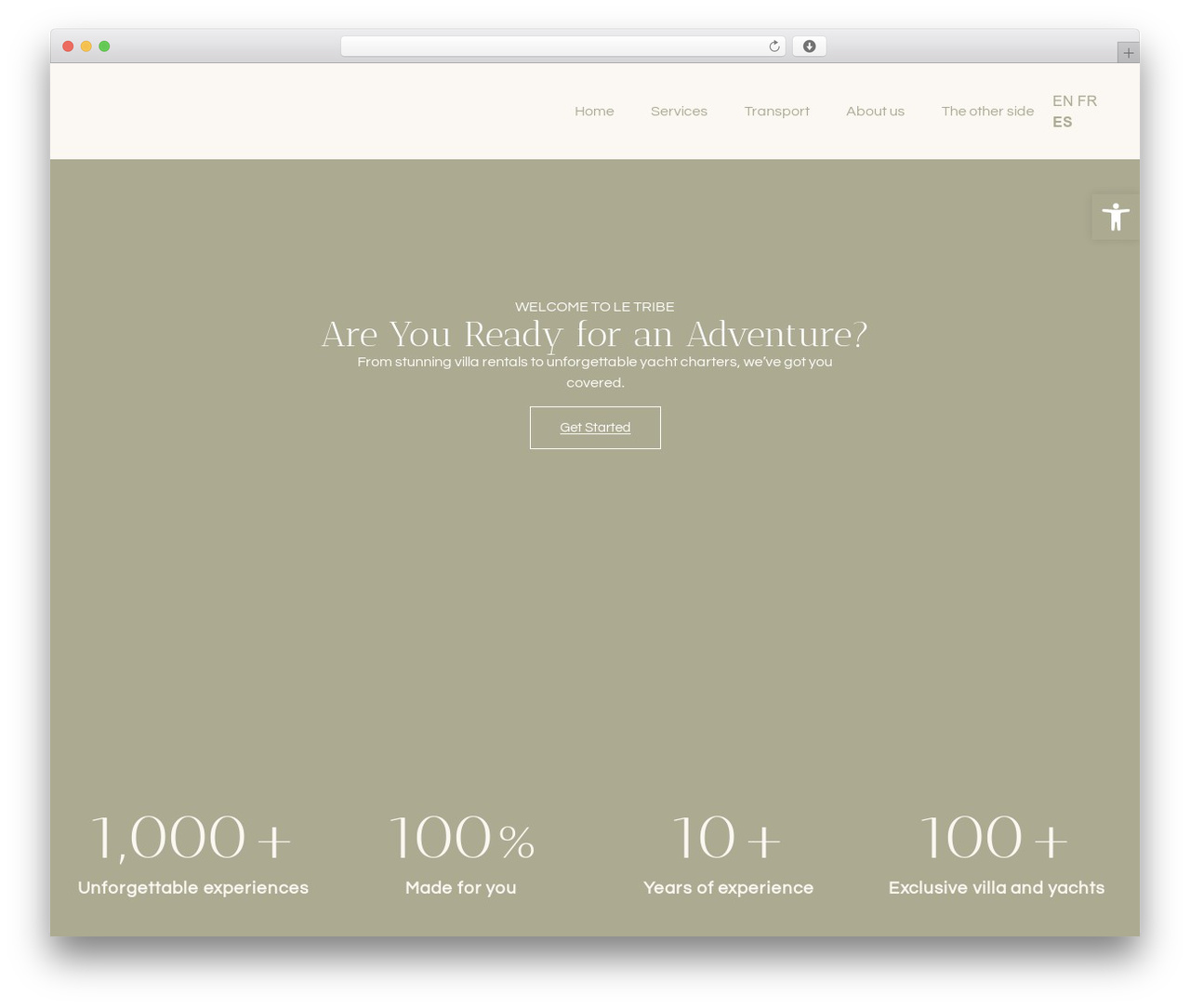Open the Services menu item
1190x1008 pixels.
click(x=679, y=111)
